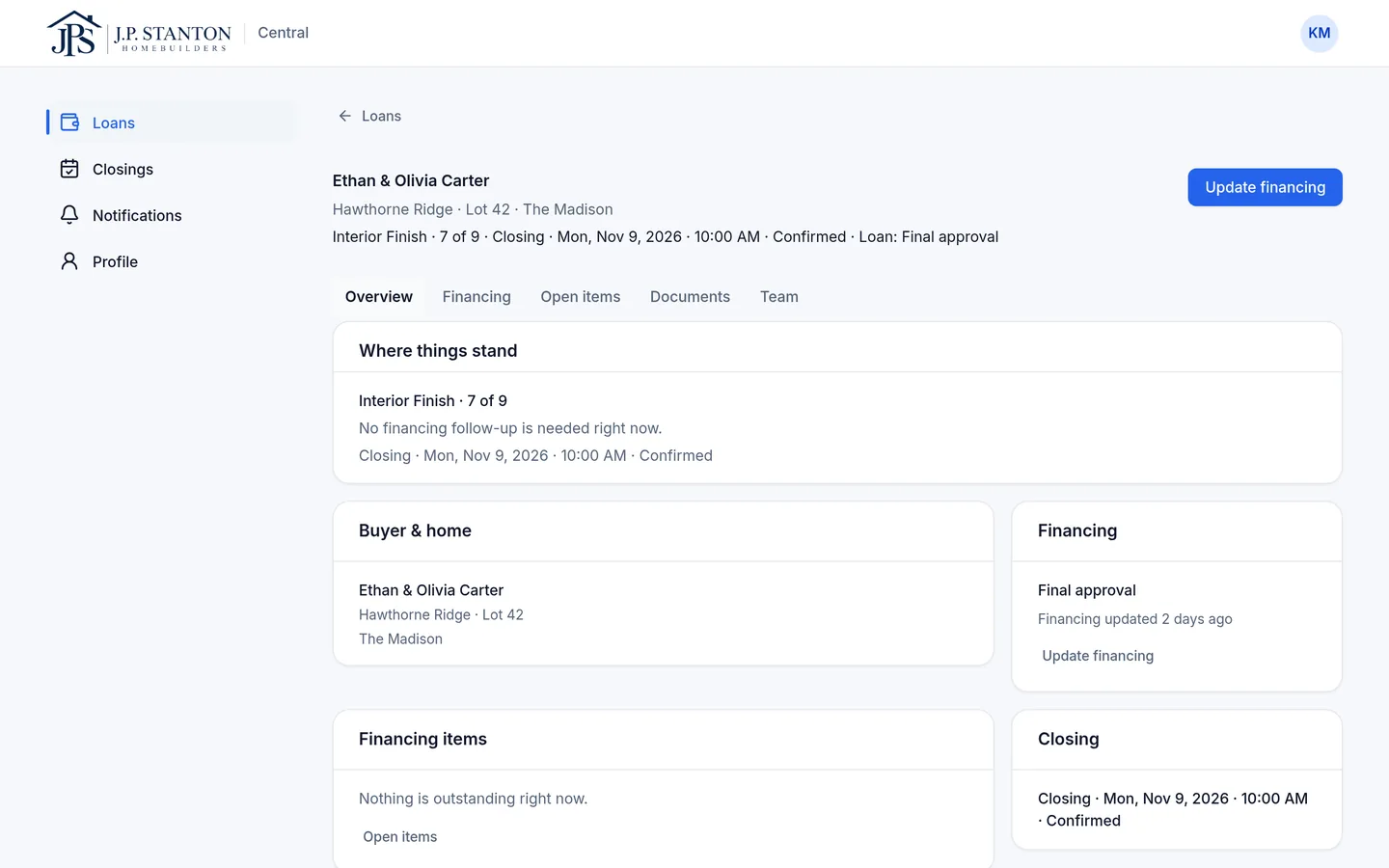Click the J.P. Stanton Homebuilders logo

click(x=139, y=34)
